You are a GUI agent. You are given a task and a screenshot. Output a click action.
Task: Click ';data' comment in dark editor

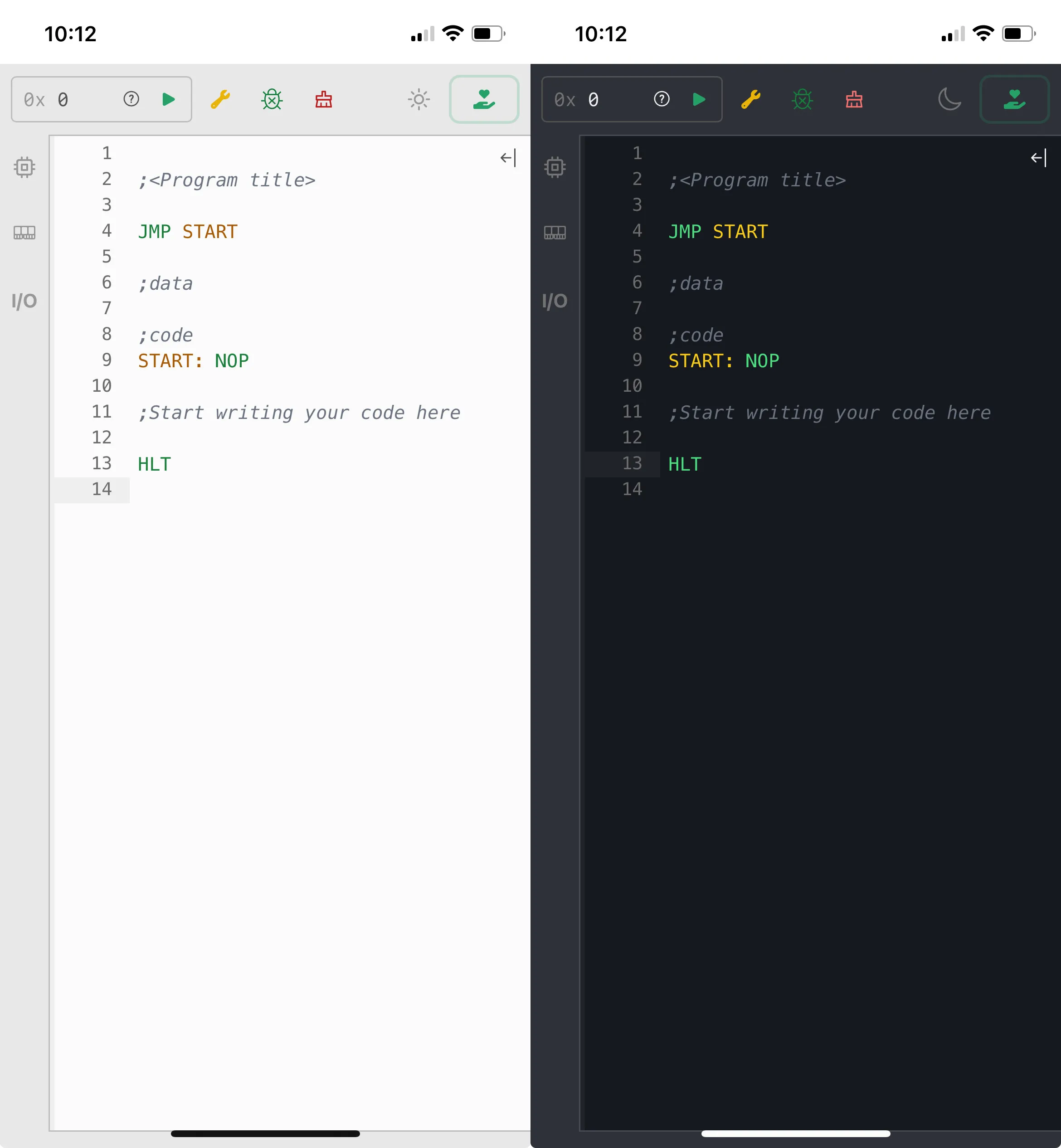coord(696,283)
